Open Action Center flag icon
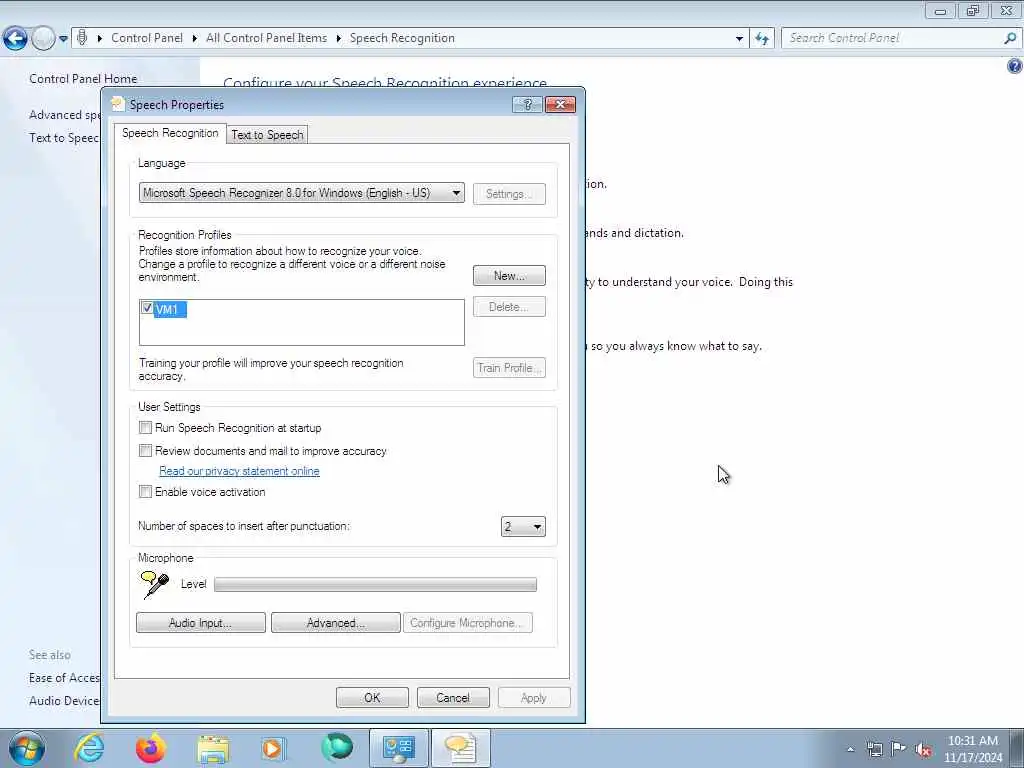Image resolution: width=1024 pixels, height=768 pixels. tap(899, 749)
